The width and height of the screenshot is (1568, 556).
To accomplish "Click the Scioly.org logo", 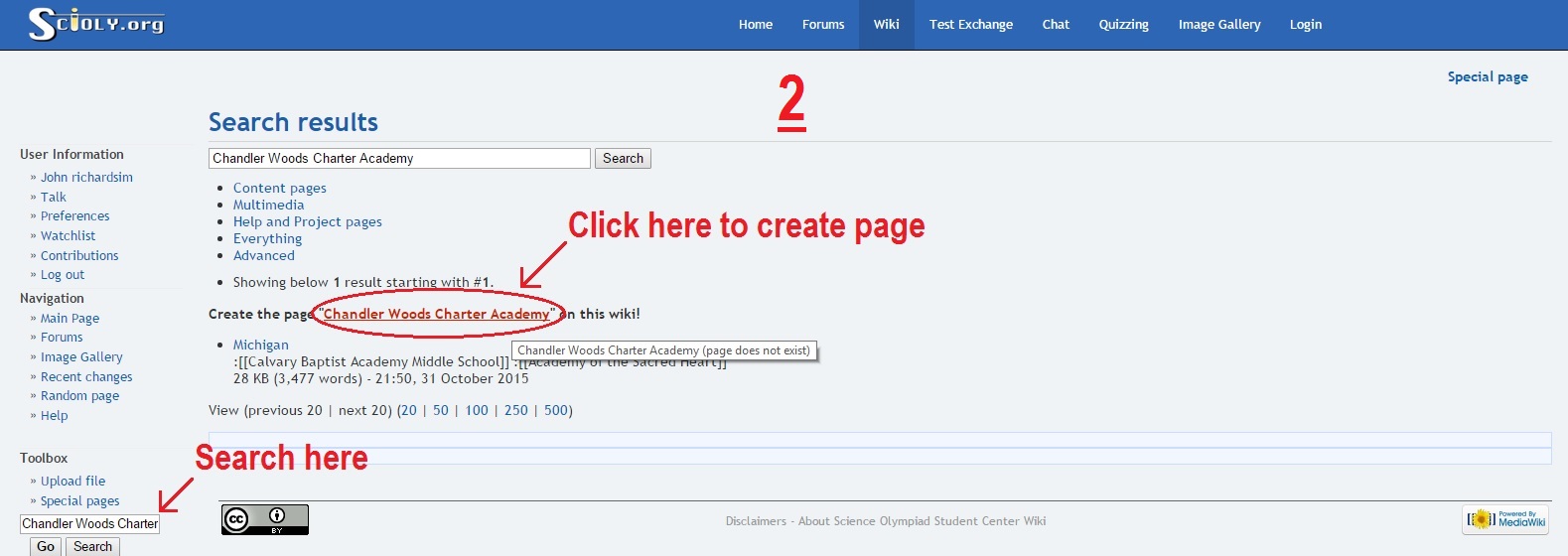I will click(96, 24).
